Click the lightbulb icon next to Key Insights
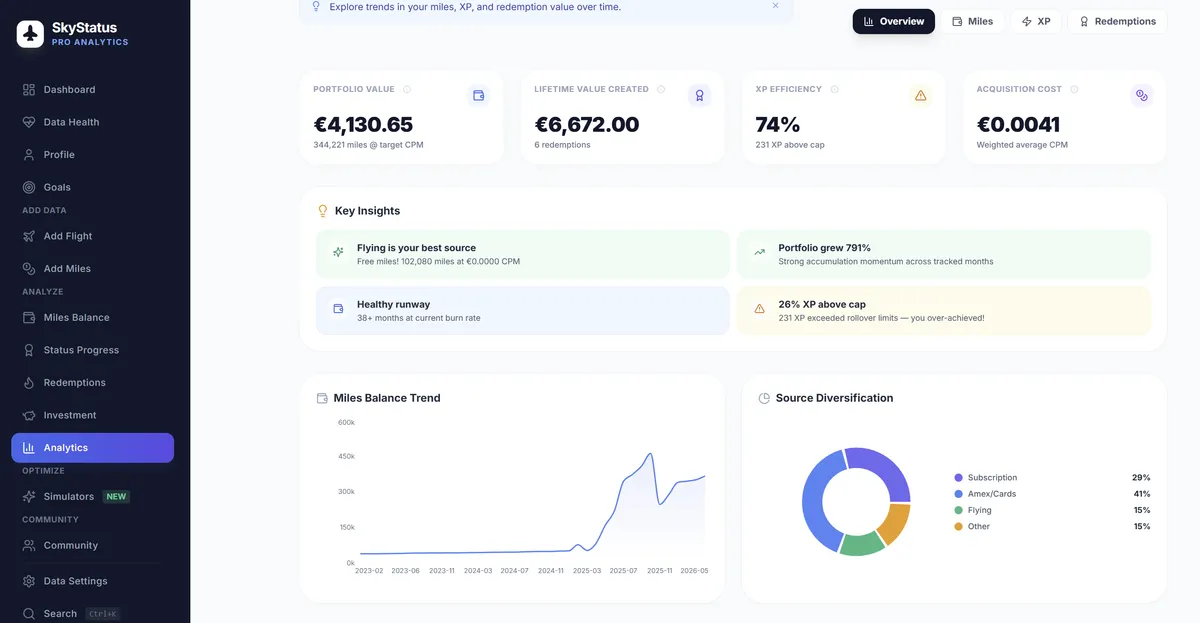 [322, 210]
